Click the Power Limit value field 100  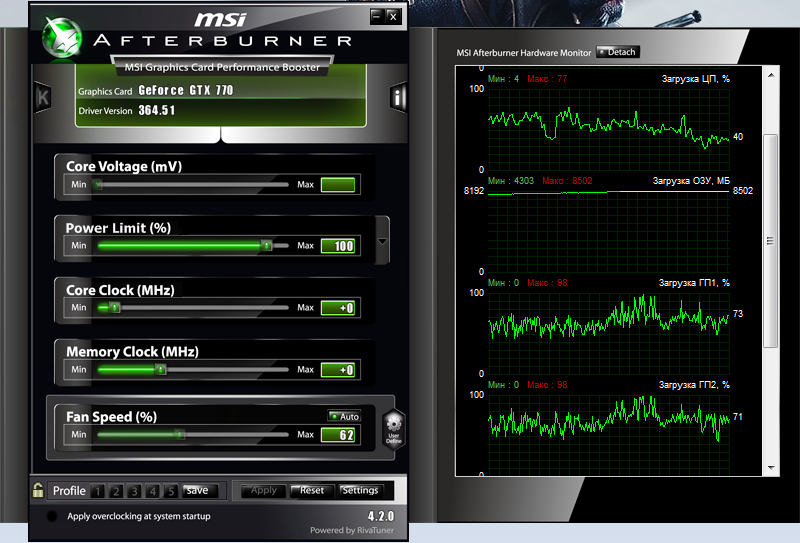[x=338, y=246]
